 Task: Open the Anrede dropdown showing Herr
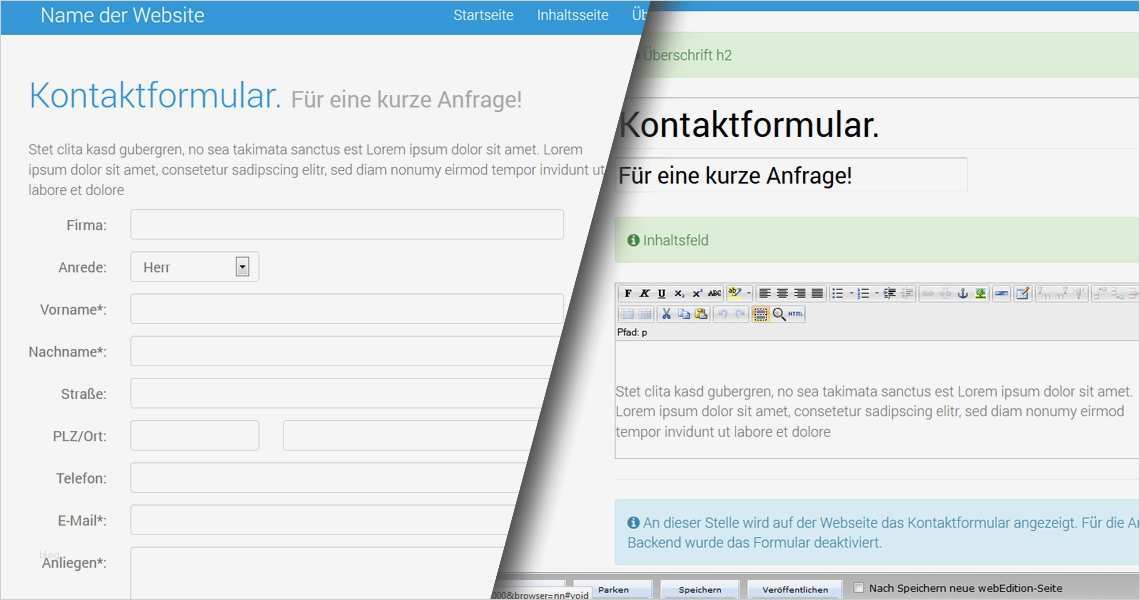(x=194, y=267)
